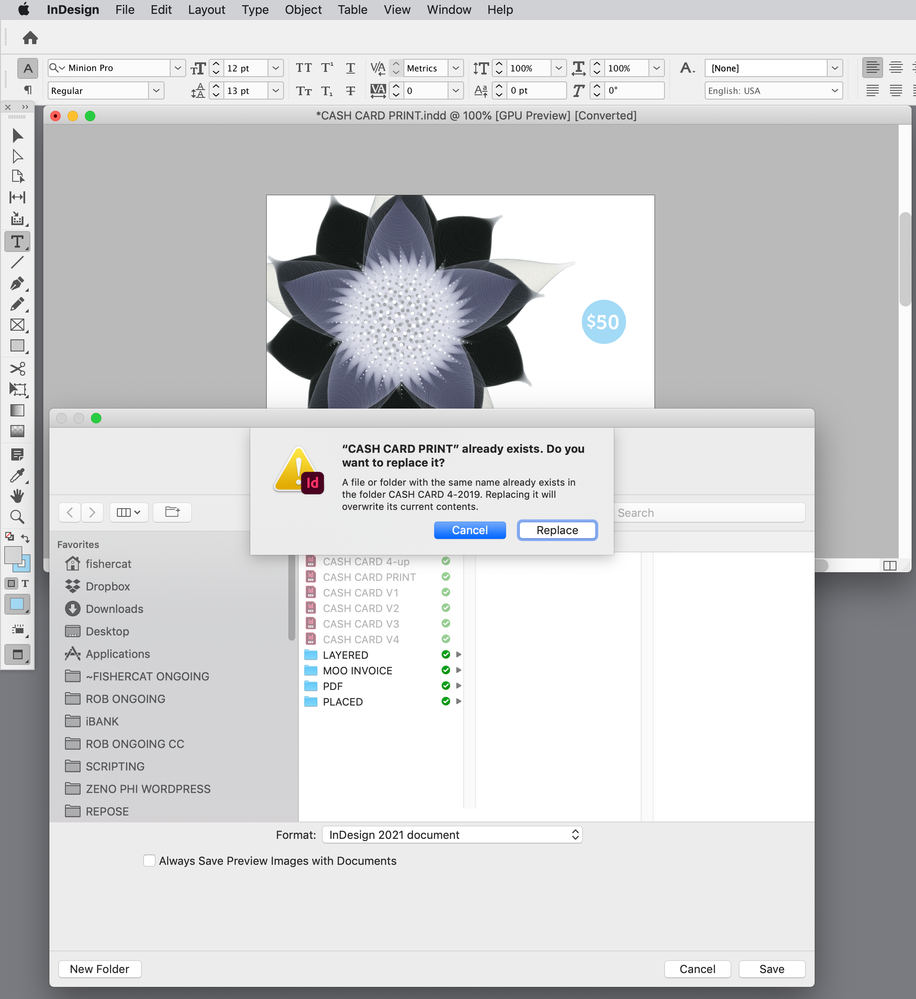
Task: Select the Zoom tool
Action: tap(17, 517)
